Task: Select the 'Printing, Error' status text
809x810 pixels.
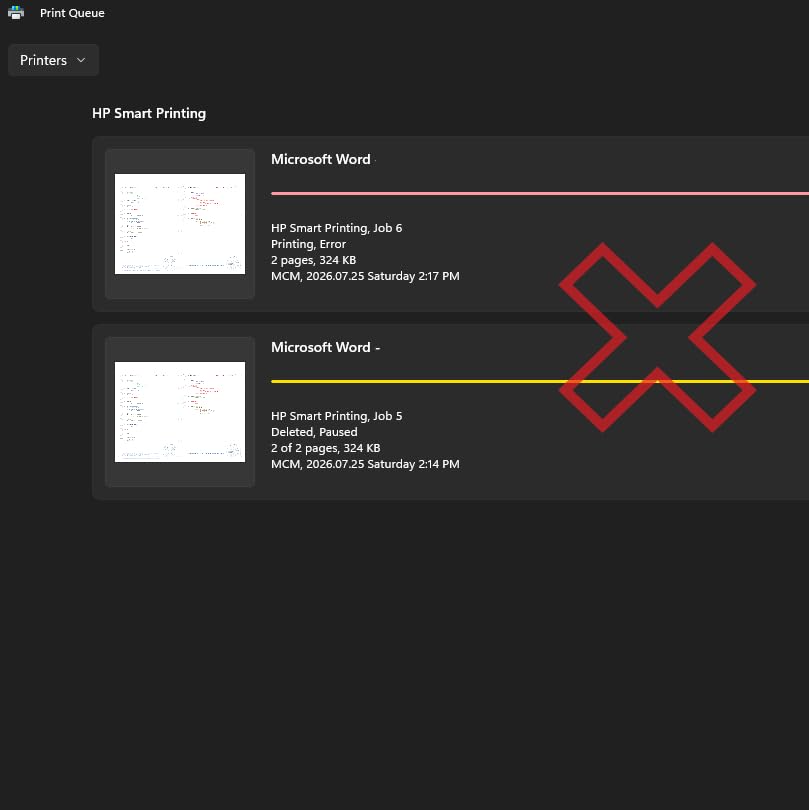Action: tap(308, 244)
